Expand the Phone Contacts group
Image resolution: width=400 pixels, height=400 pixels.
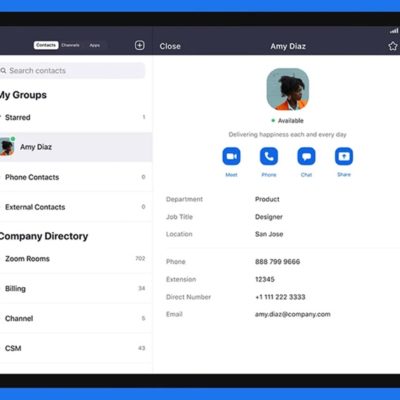click(x=76, y=177)
